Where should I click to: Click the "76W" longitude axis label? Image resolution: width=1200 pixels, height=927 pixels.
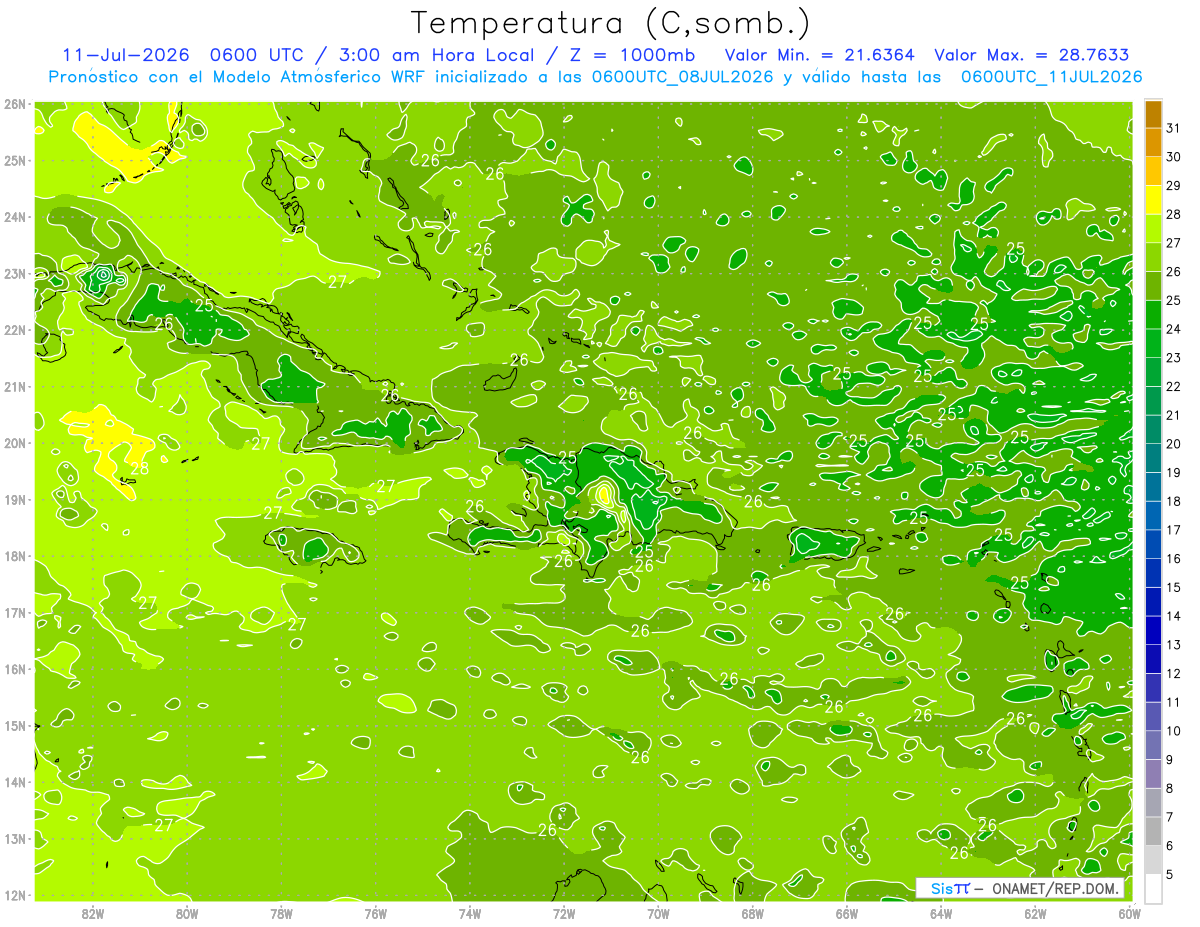(375, 913)
